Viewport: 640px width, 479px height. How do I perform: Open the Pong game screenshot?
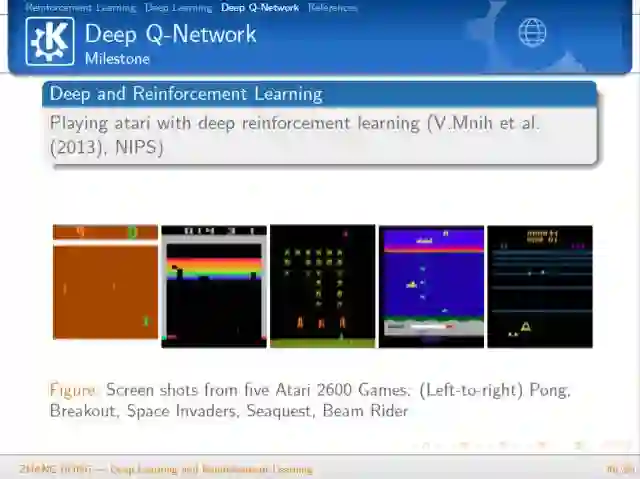click(x=105, y=282)
